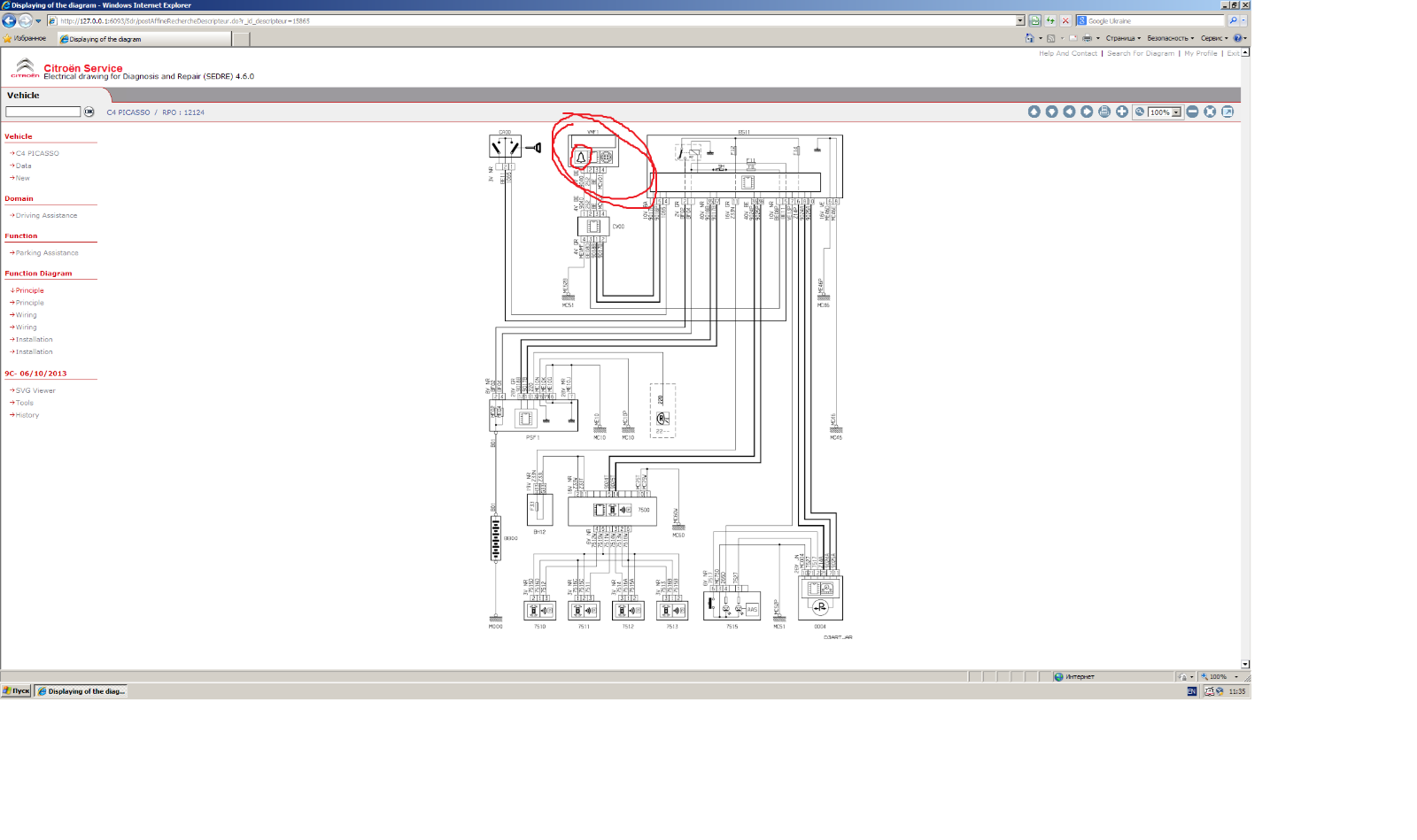Image resolution: width=1417 pixels, height=840 pixels.
Task: Open the New sidebar item
Action: 22,178
